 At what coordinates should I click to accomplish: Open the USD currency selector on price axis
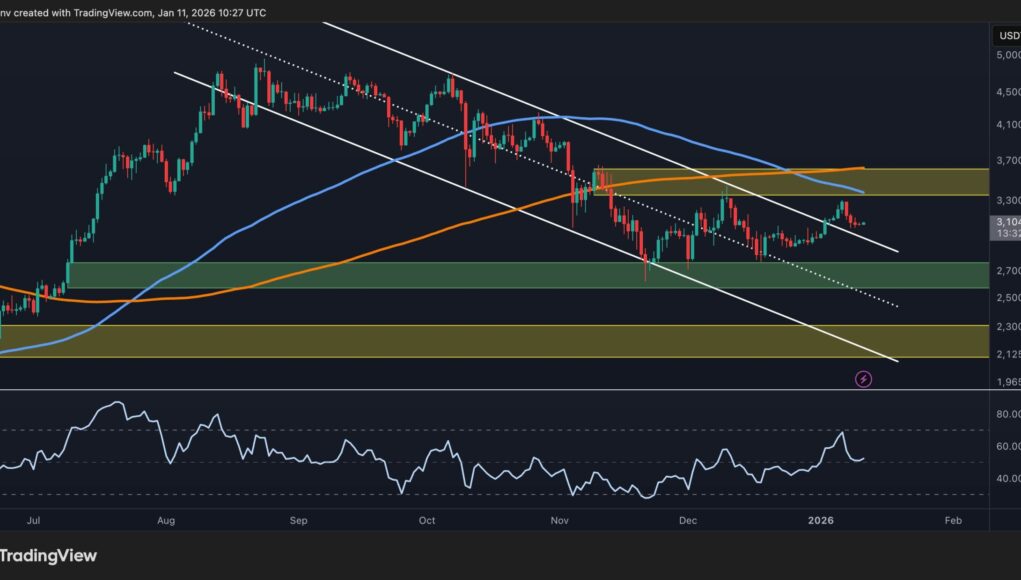(x=1006, y=36)
